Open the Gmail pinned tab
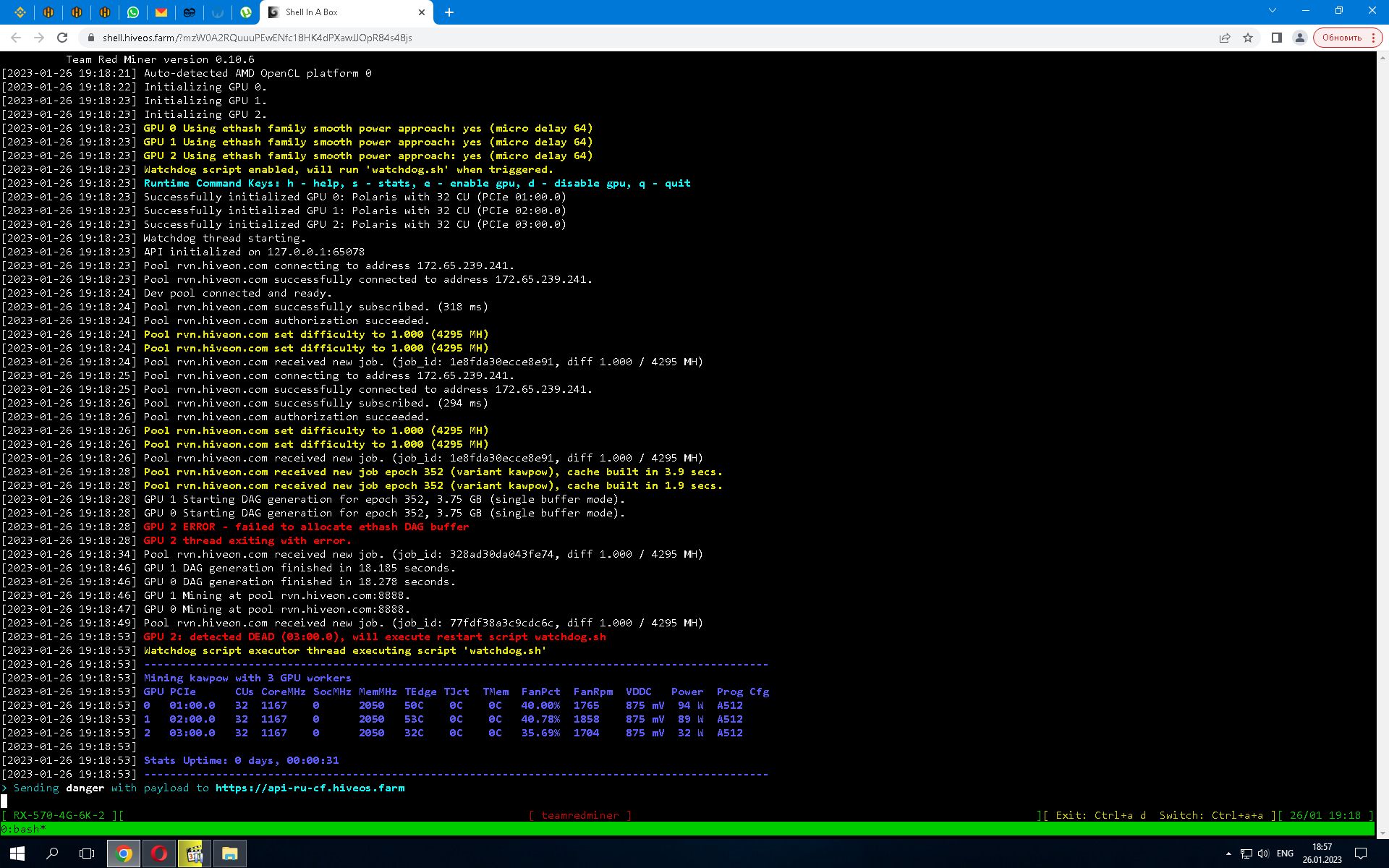 click(x=161, y=12)
